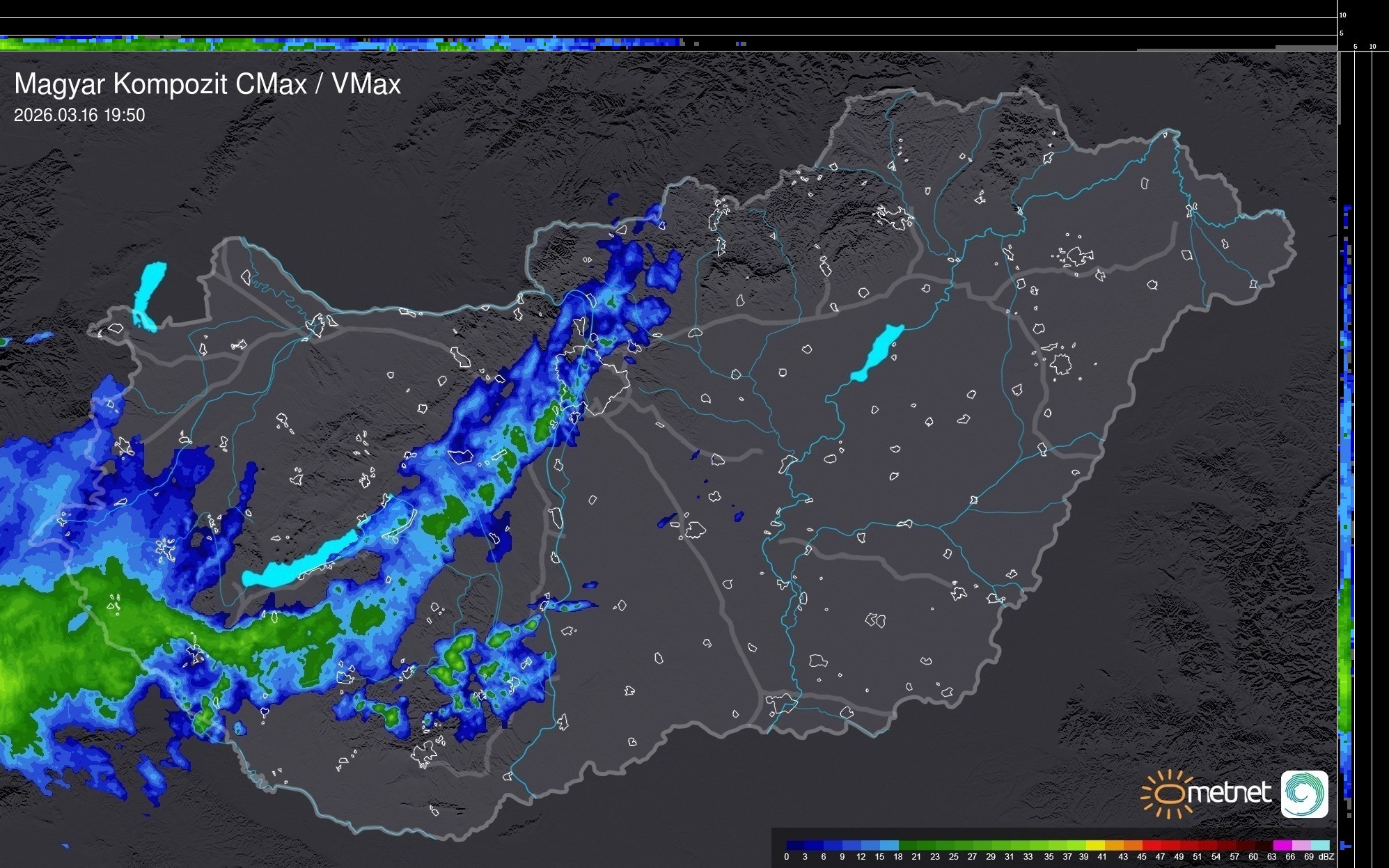Click the dBZ unit label
1389x868 pixels.
tap(1326, 857)
